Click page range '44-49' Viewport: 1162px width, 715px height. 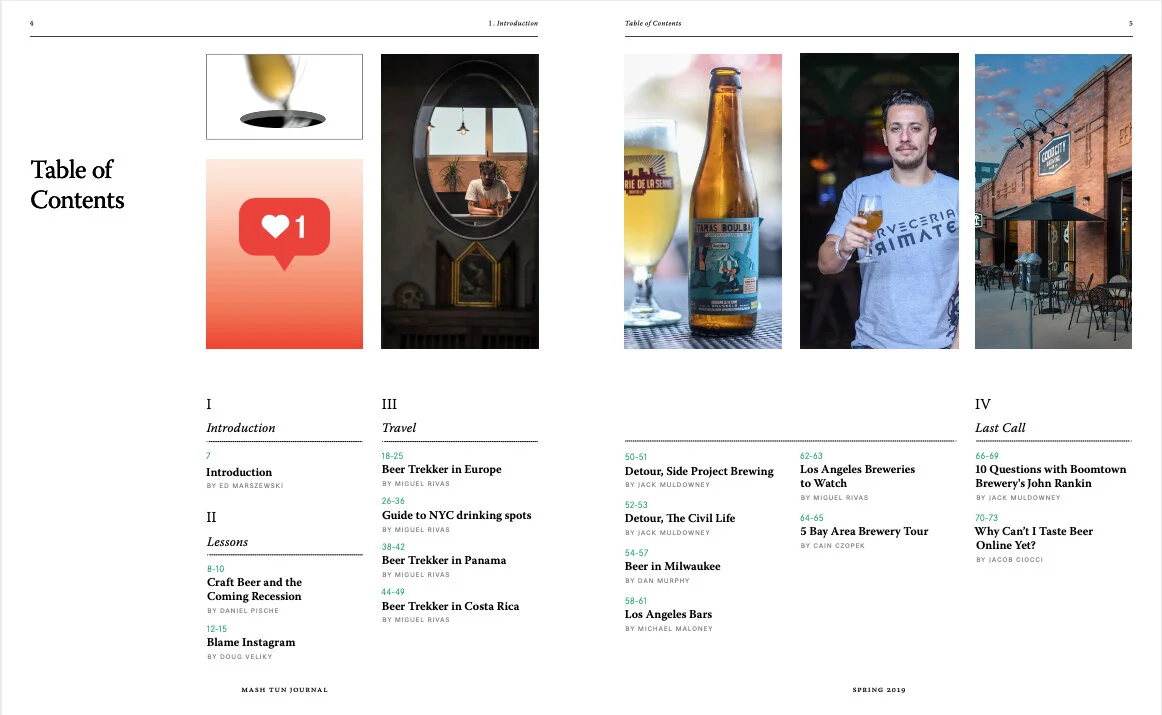click(x=394, y=592)
